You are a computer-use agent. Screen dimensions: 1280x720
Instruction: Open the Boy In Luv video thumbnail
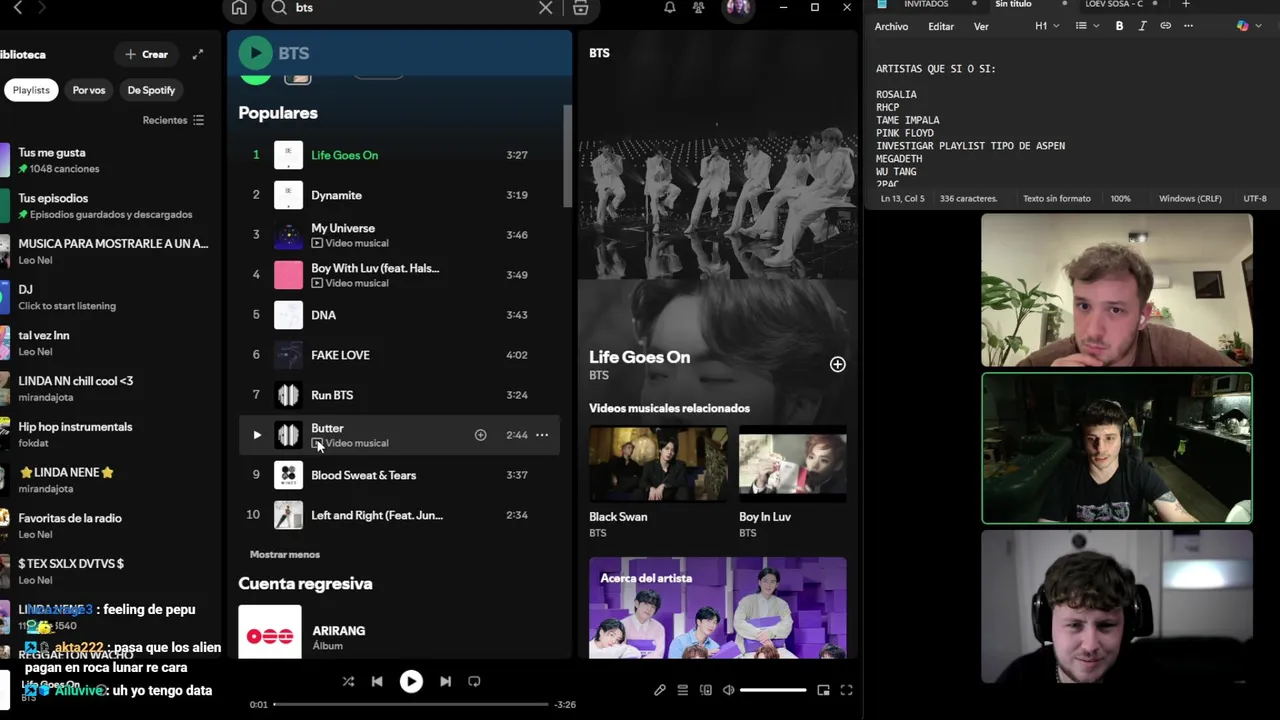coord(792,464)
